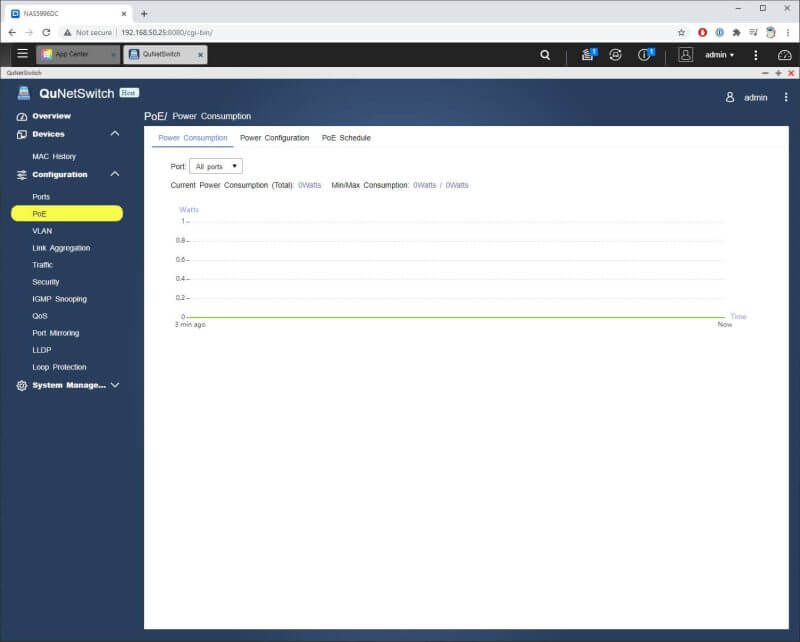Open Overview in sidebar
800x642 pixels.
52,116
